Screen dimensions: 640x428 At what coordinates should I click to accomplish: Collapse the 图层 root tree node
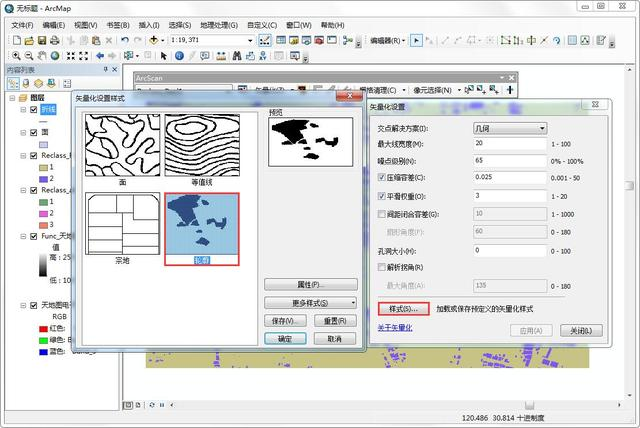coord(12,98)
